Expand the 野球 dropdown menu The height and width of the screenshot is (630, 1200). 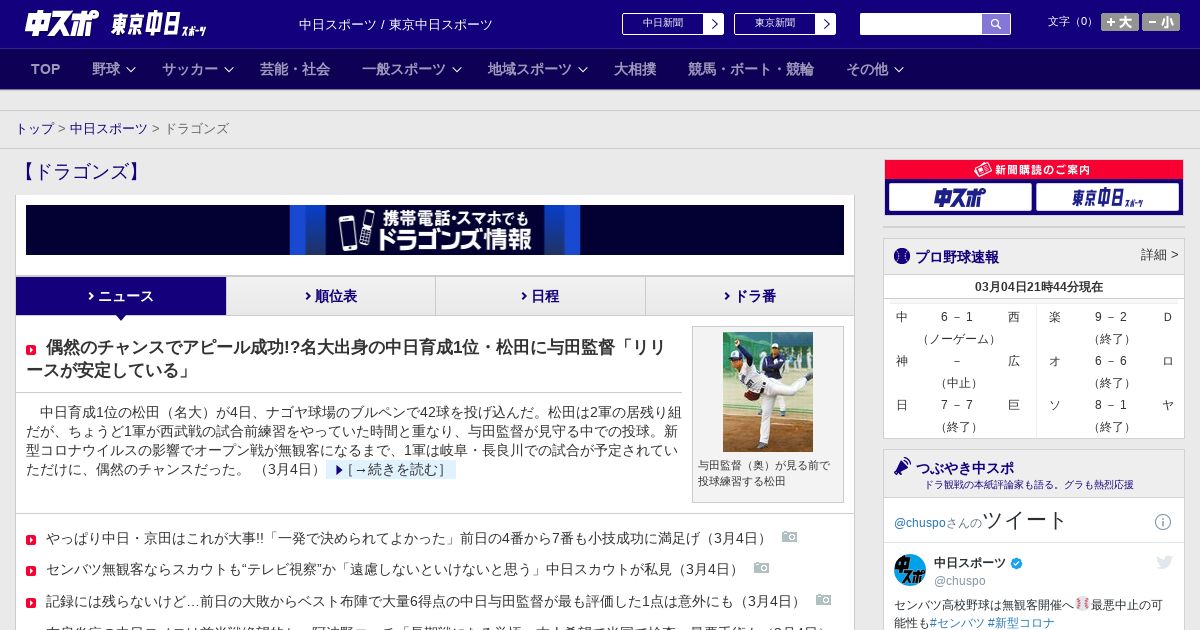113,69
